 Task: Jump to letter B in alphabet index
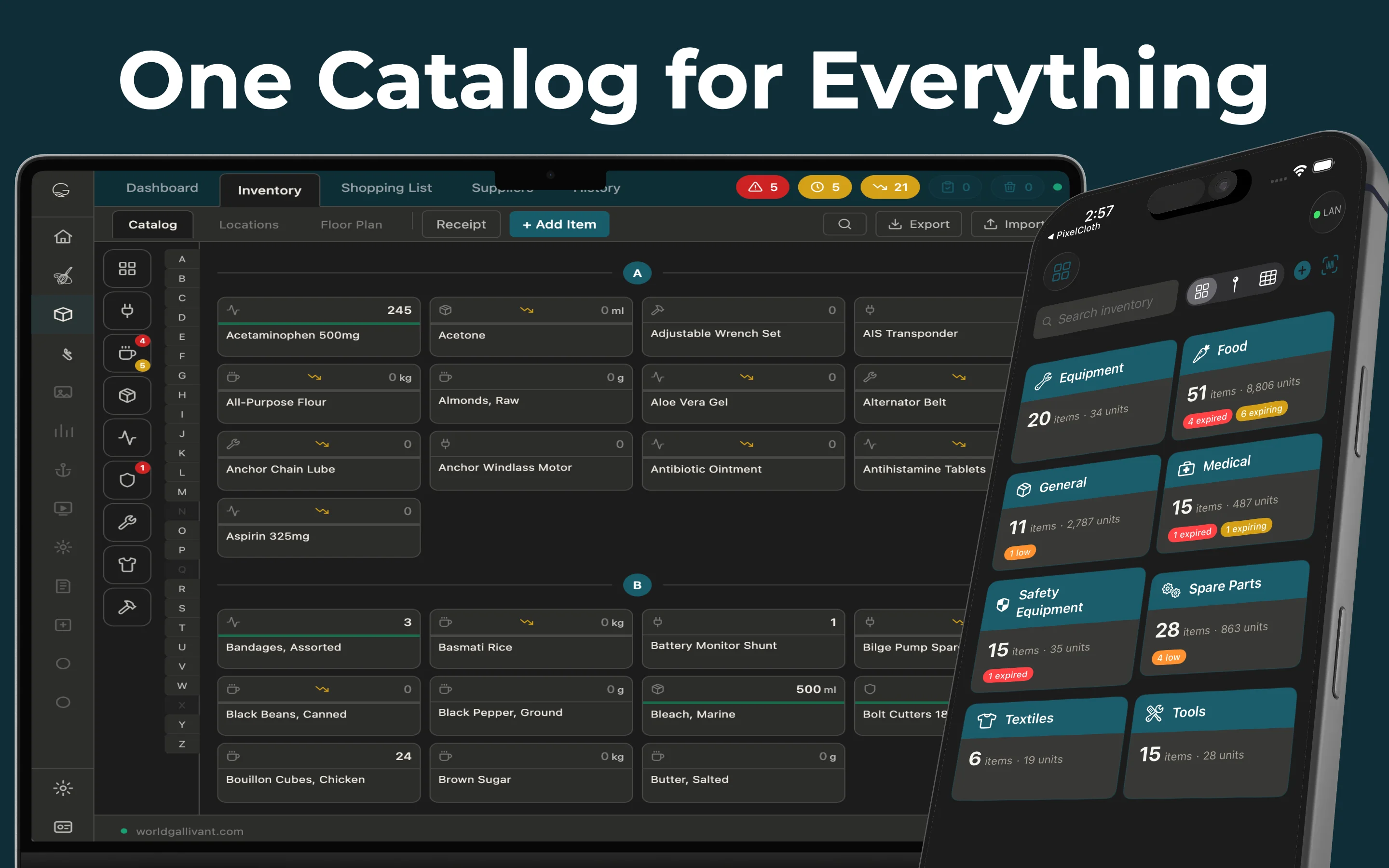tap(182, 278)
